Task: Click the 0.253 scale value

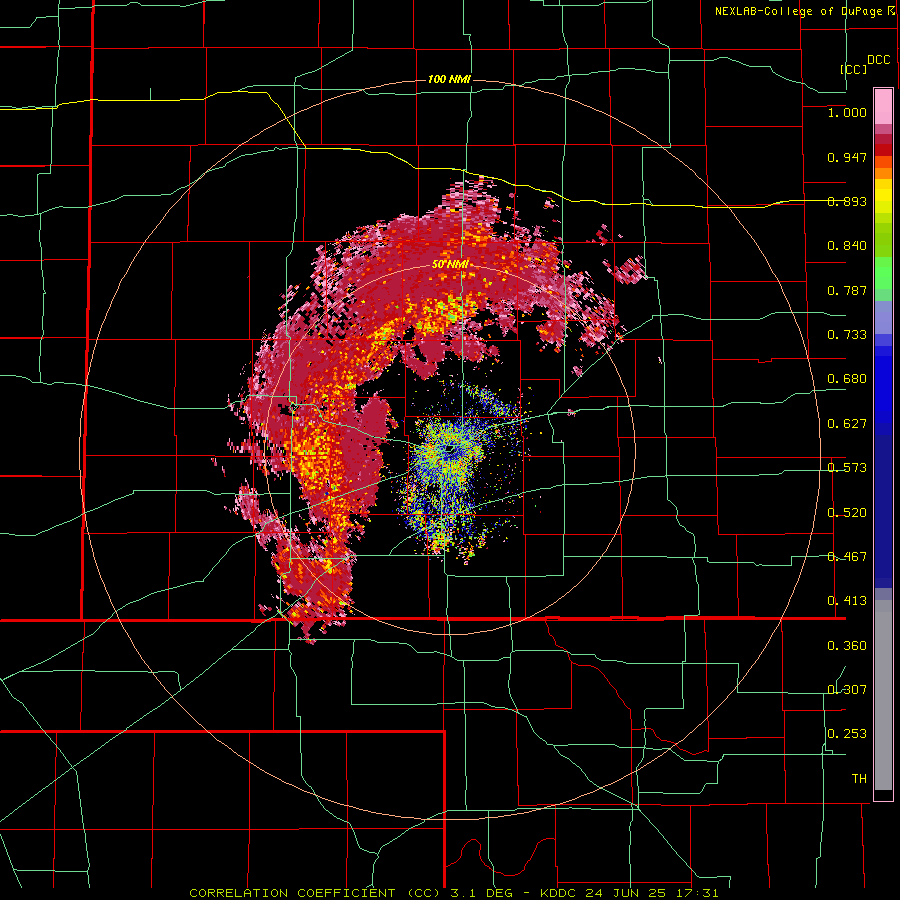Action: click(847, 734)
